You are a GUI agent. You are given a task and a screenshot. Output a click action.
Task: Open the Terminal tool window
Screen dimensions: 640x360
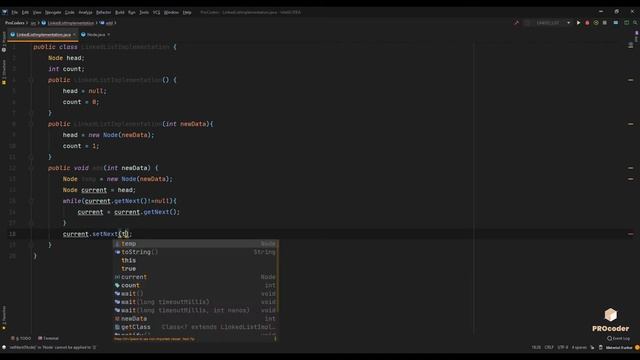(49, 338)
